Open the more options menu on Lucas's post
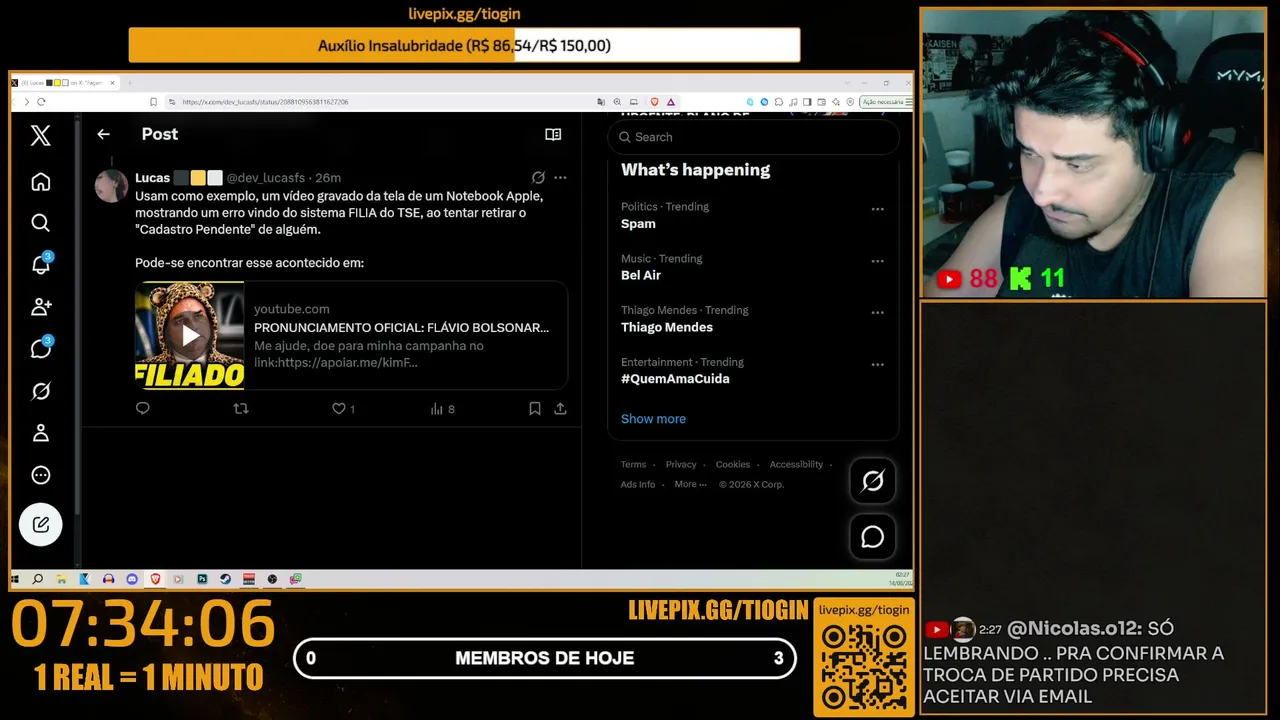The height and width of the screenshot is (720, 1280). [560, 177]
